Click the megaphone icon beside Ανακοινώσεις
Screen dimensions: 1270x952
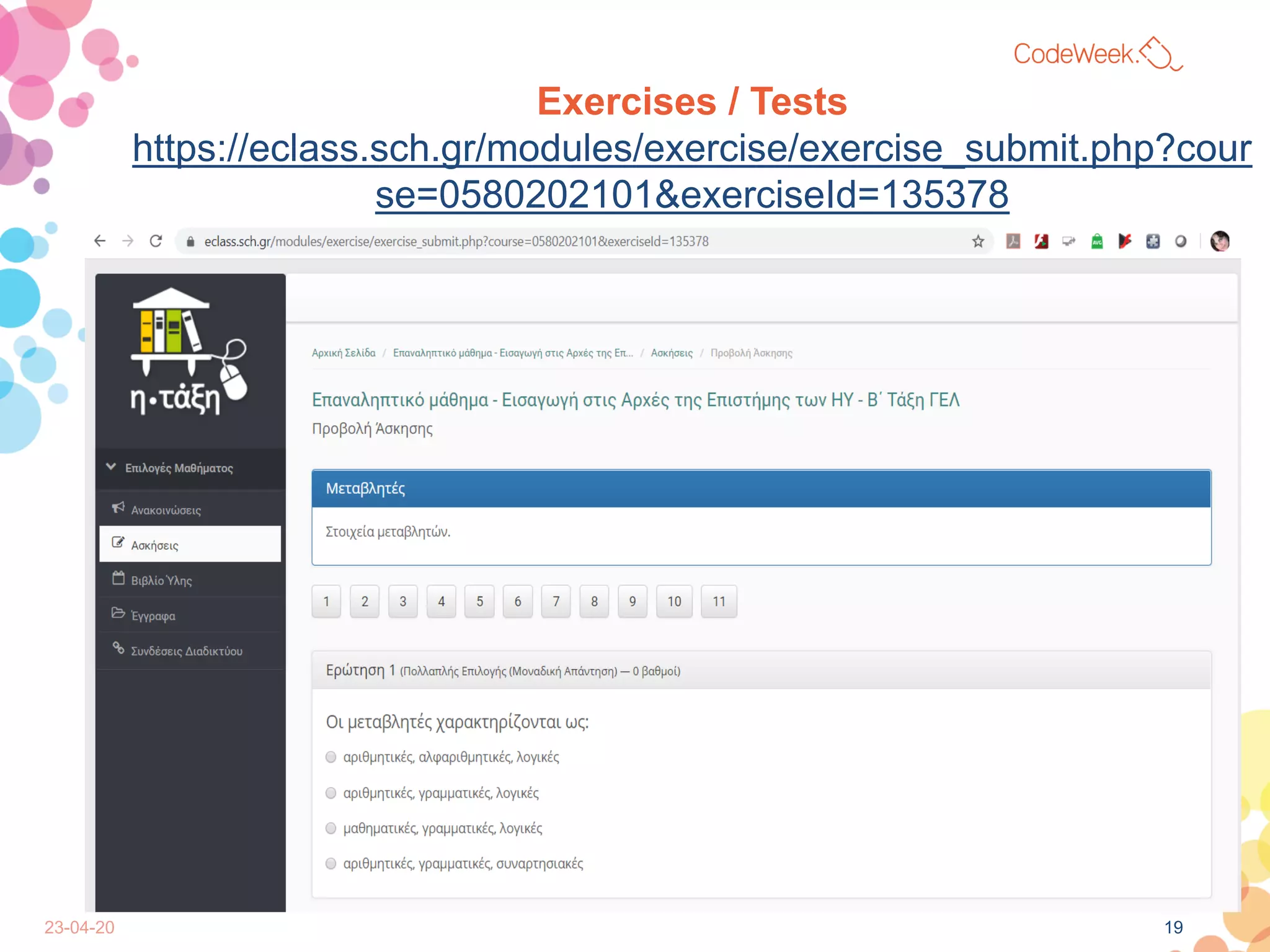point(118,508)
